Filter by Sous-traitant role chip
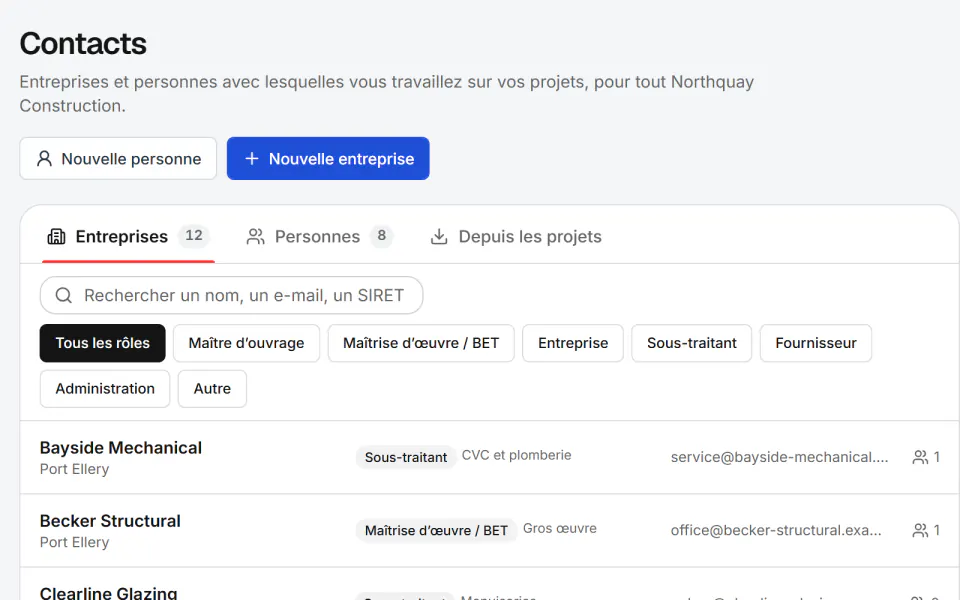Screen dimensions: 960x600 692,343
